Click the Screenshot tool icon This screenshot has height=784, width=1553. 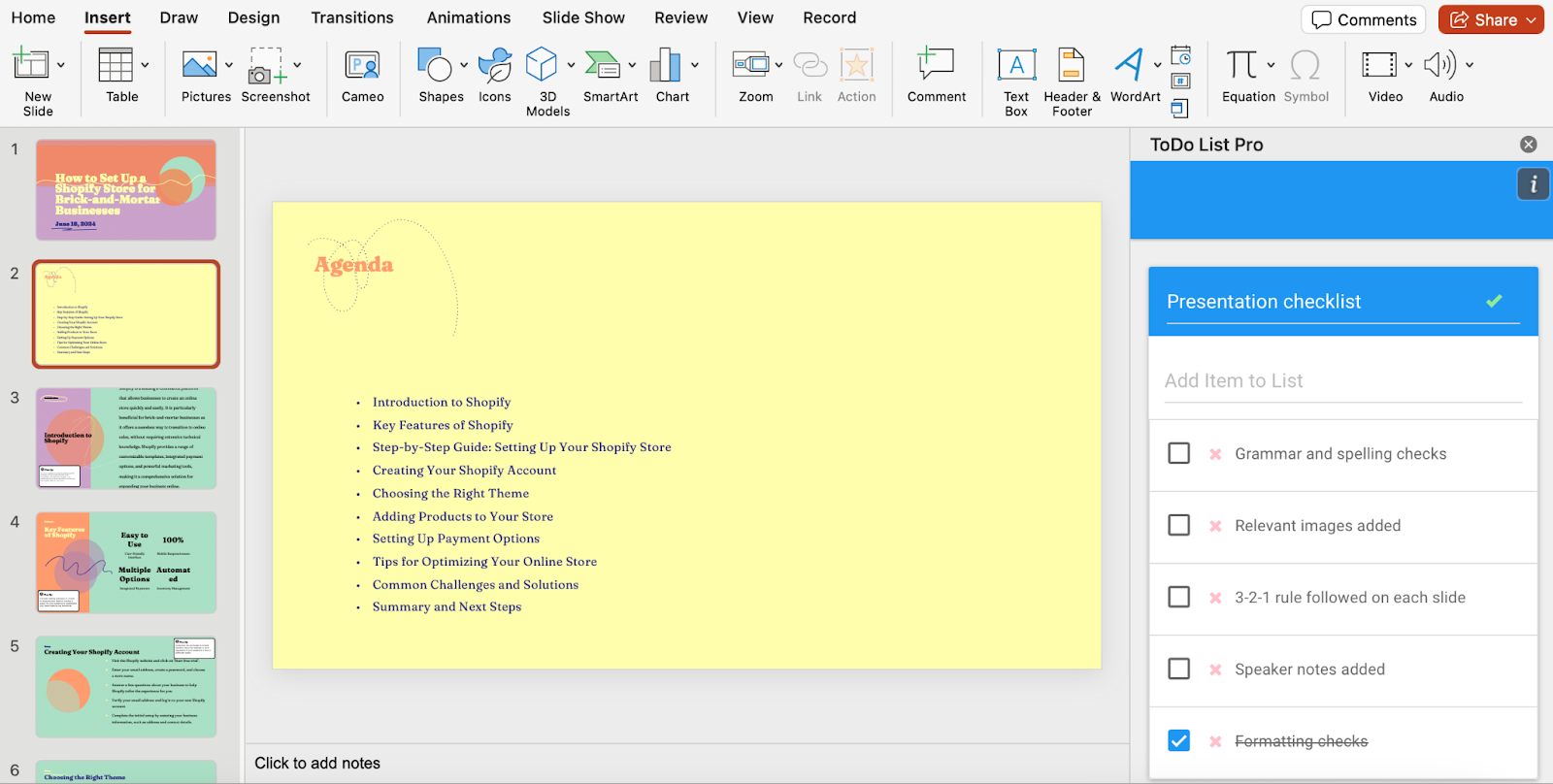pos(267,65)
